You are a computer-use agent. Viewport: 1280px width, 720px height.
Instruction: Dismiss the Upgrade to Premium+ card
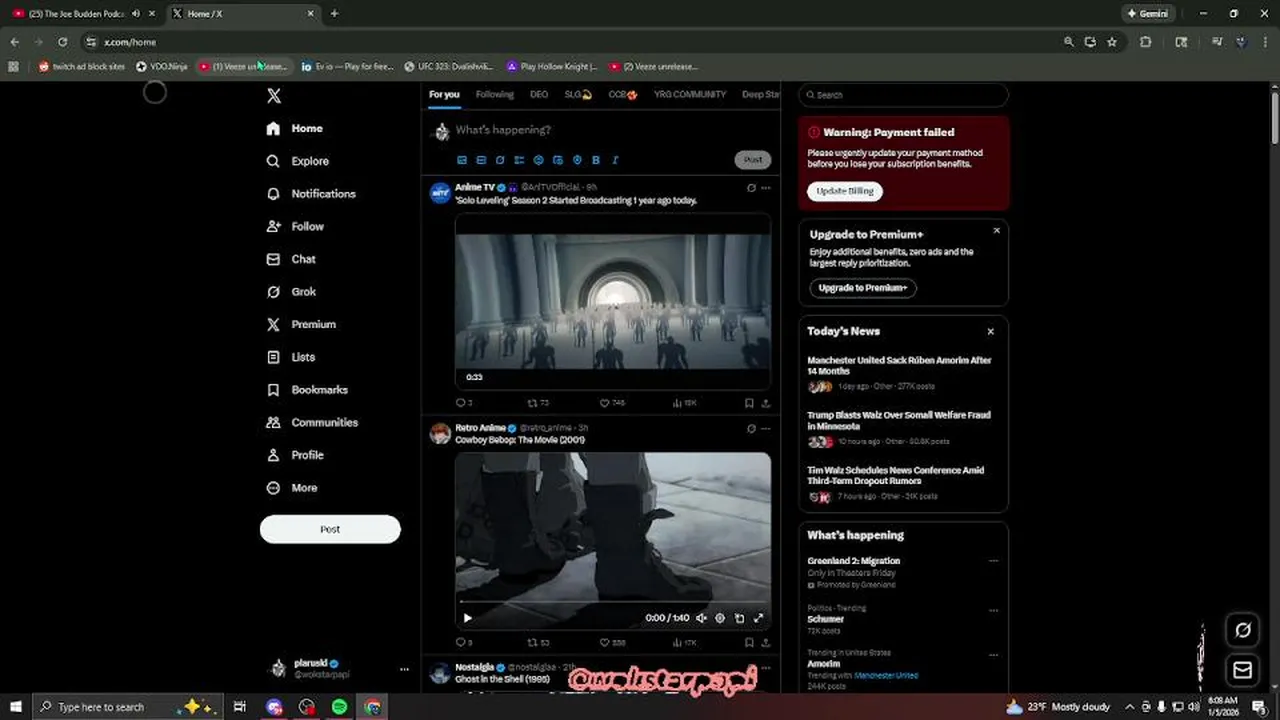click(996, 231)
